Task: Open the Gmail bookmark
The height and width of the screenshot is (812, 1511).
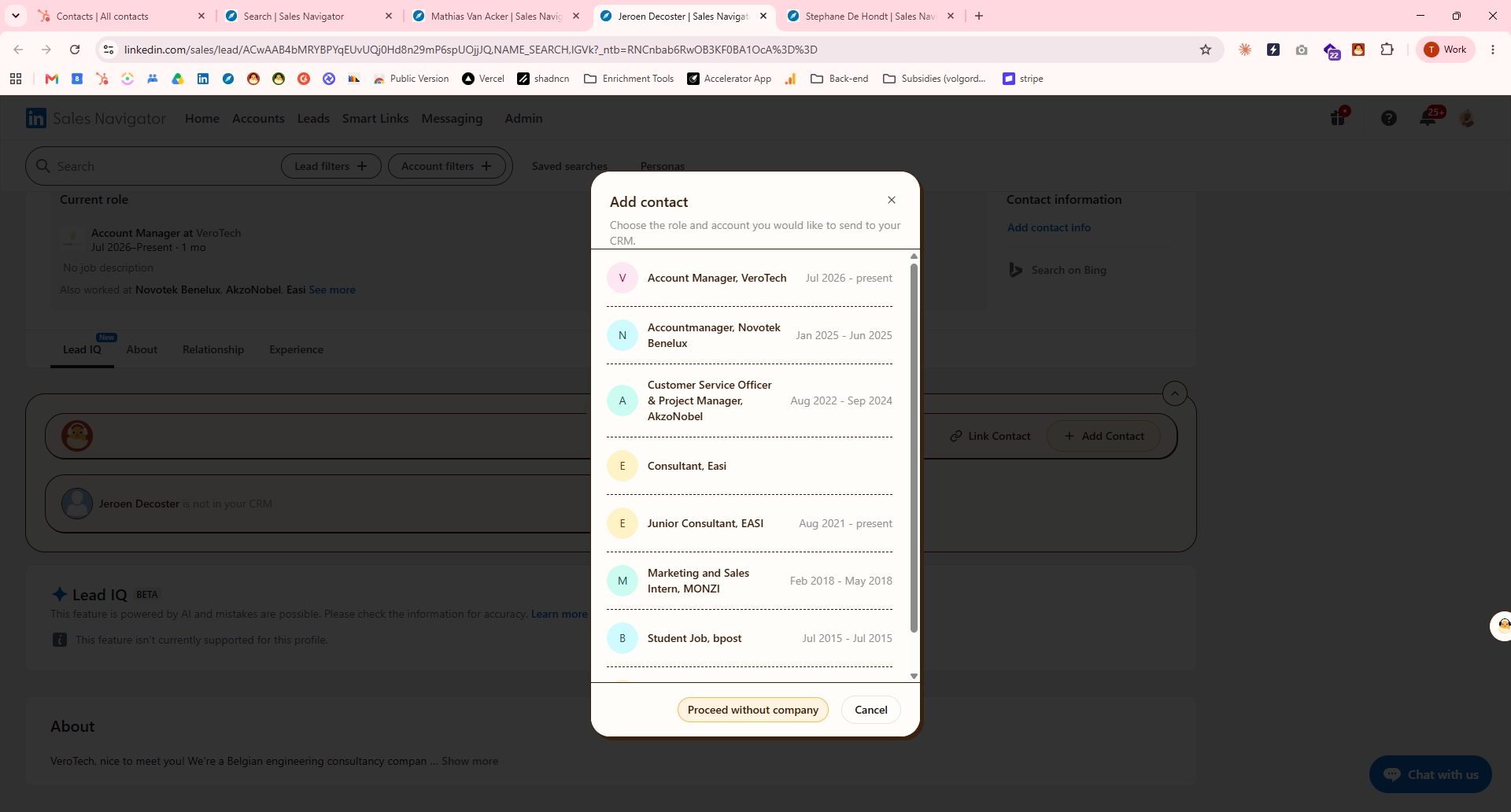Action: [52, 79]
